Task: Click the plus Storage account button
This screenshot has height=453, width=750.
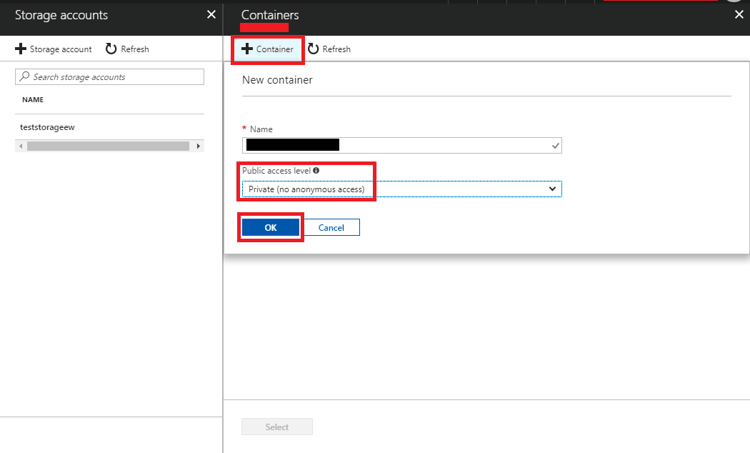Action: click(53, 49)
